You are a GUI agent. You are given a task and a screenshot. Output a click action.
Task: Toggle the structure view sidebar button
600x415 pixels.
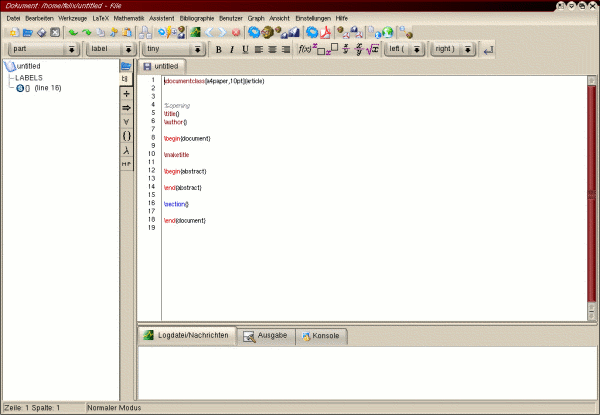(126, 78)
